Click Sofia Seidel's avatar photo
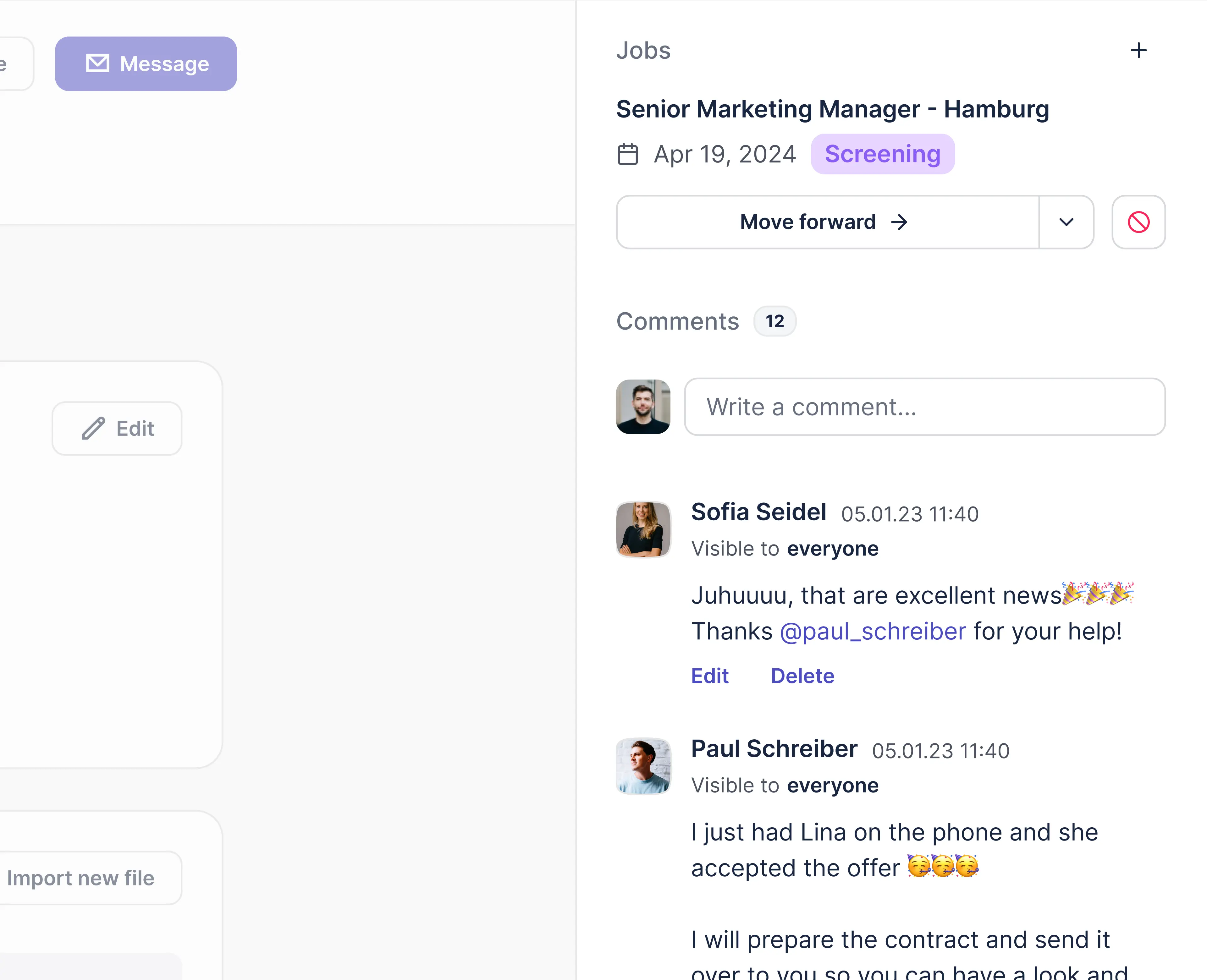This screenshot has width=1207, height=980. tap(643, 529)
